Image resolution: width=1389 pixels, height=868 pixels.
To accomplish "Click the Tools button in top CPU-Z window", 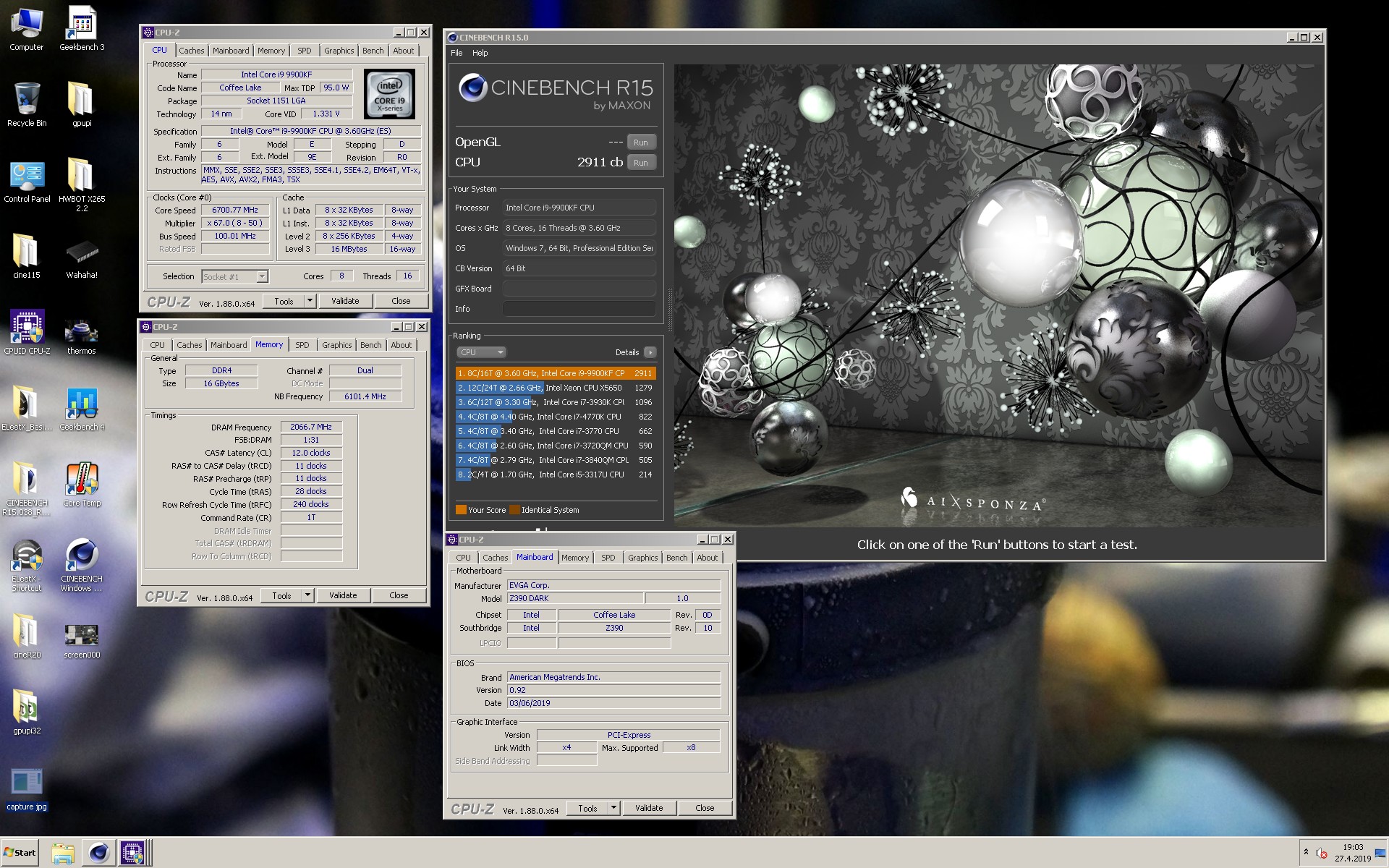I will click(284, 301).
